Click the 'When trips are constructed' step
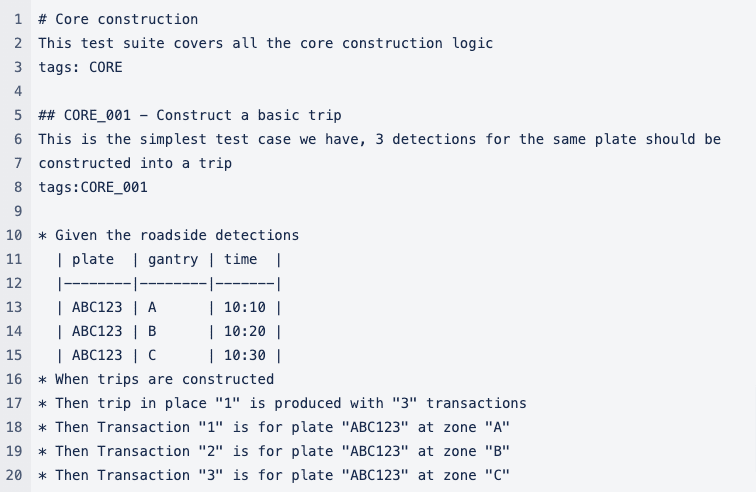756x492 pixels. click(164, 379)
